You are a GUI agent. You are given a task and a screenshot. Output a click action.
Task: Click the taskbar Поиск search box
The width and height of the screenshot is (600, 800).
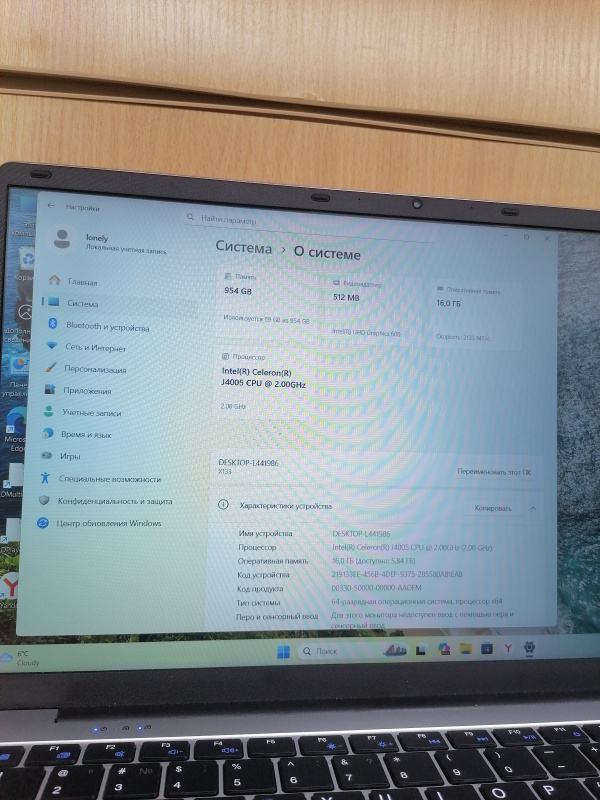tap(353, 651)
